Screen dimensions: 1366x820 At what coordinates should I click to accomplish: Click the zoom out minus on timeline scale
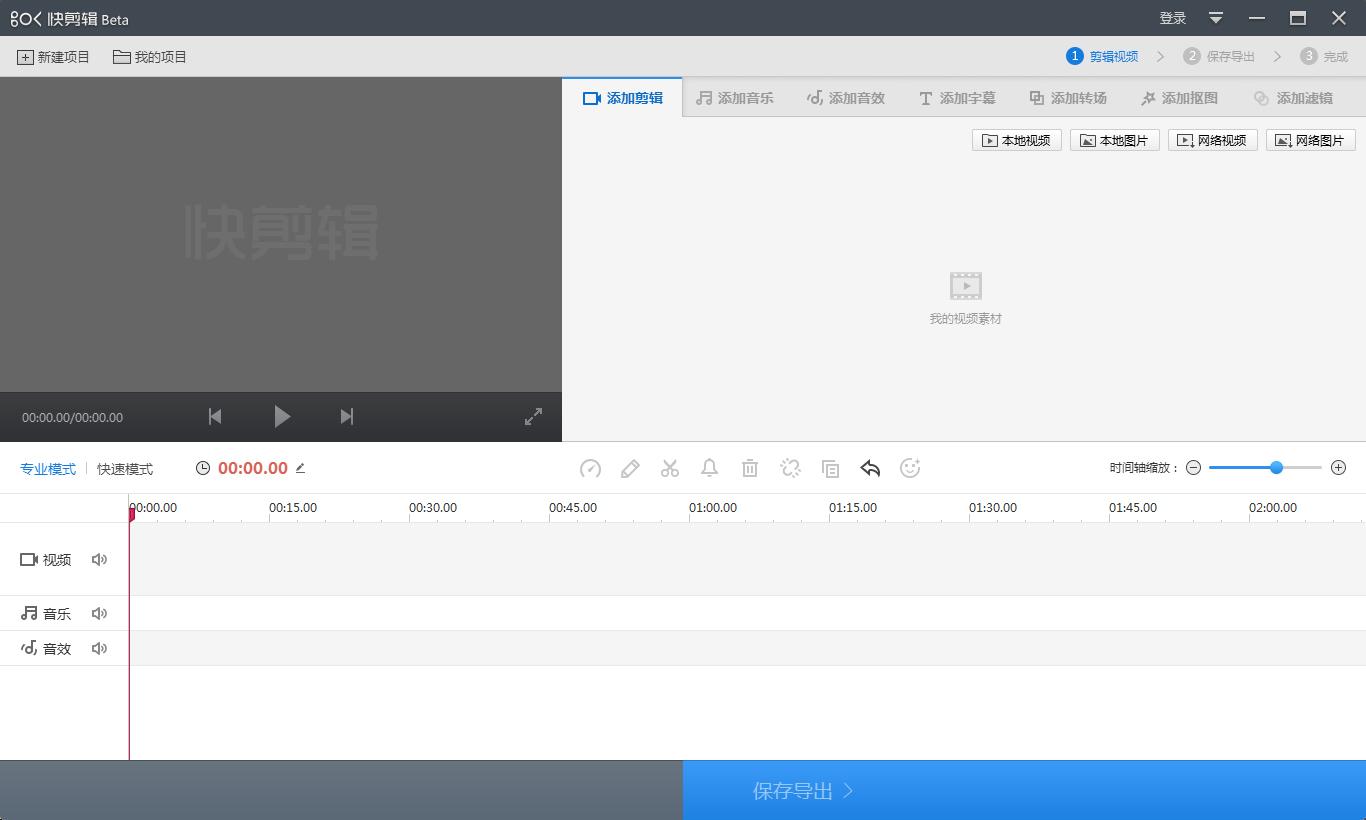point(1194,467)
